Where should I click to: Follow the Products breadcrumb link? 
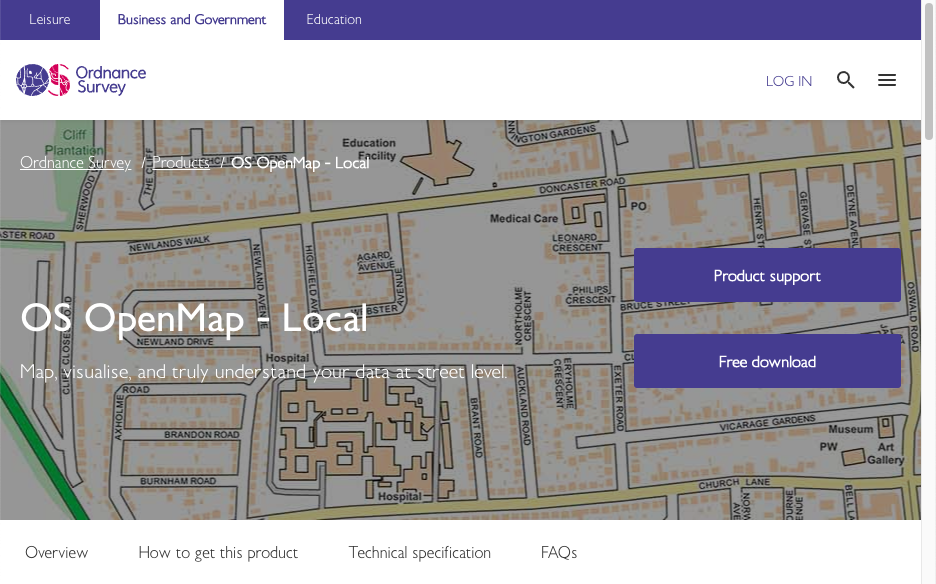point(181,162)
